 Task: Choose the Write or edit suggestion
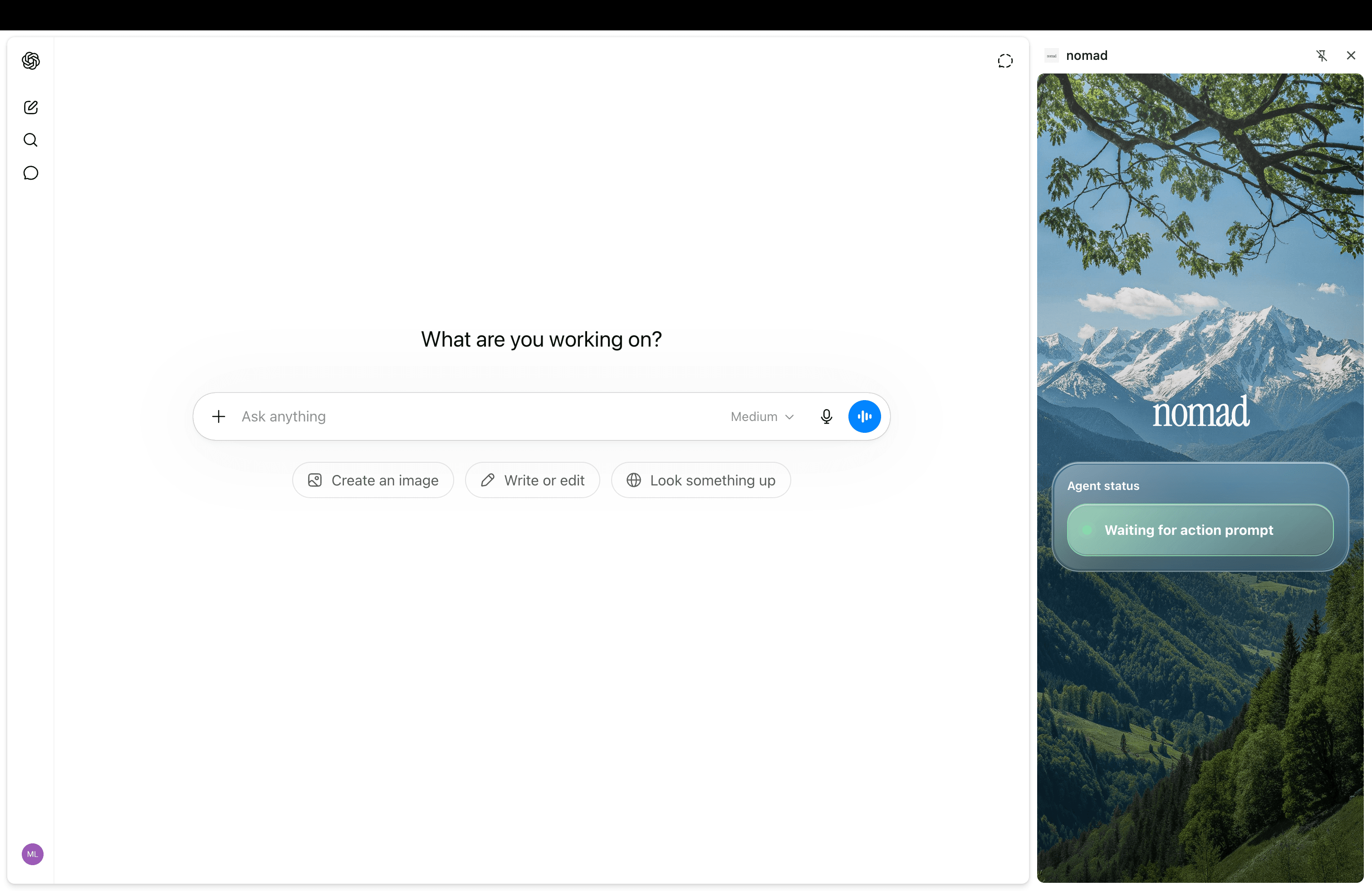click(532, 480)
